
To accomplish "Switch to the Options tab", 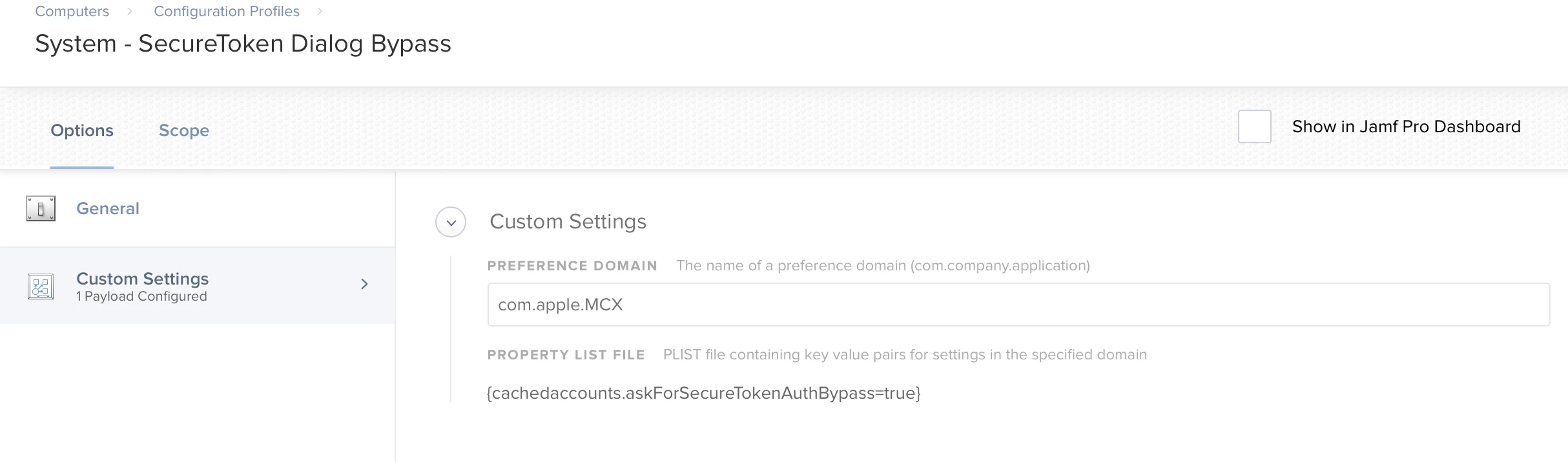I will [x=82, y=130].
